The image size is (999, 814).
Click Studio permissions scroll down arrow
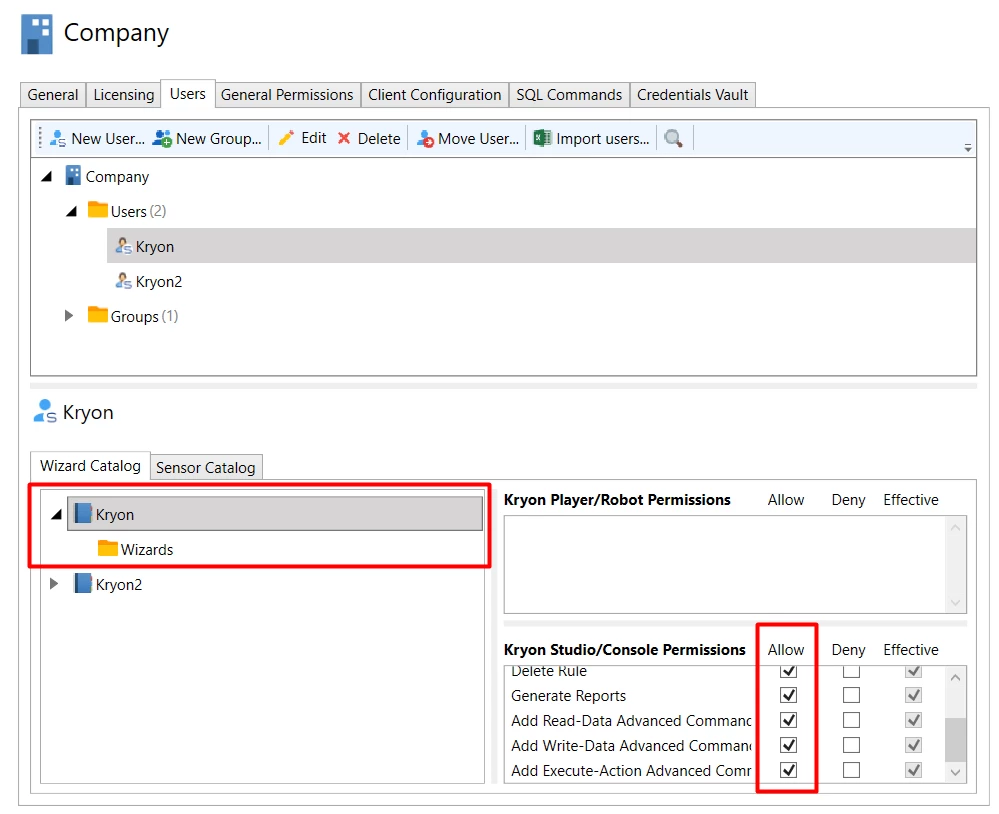tap(955, 772)
